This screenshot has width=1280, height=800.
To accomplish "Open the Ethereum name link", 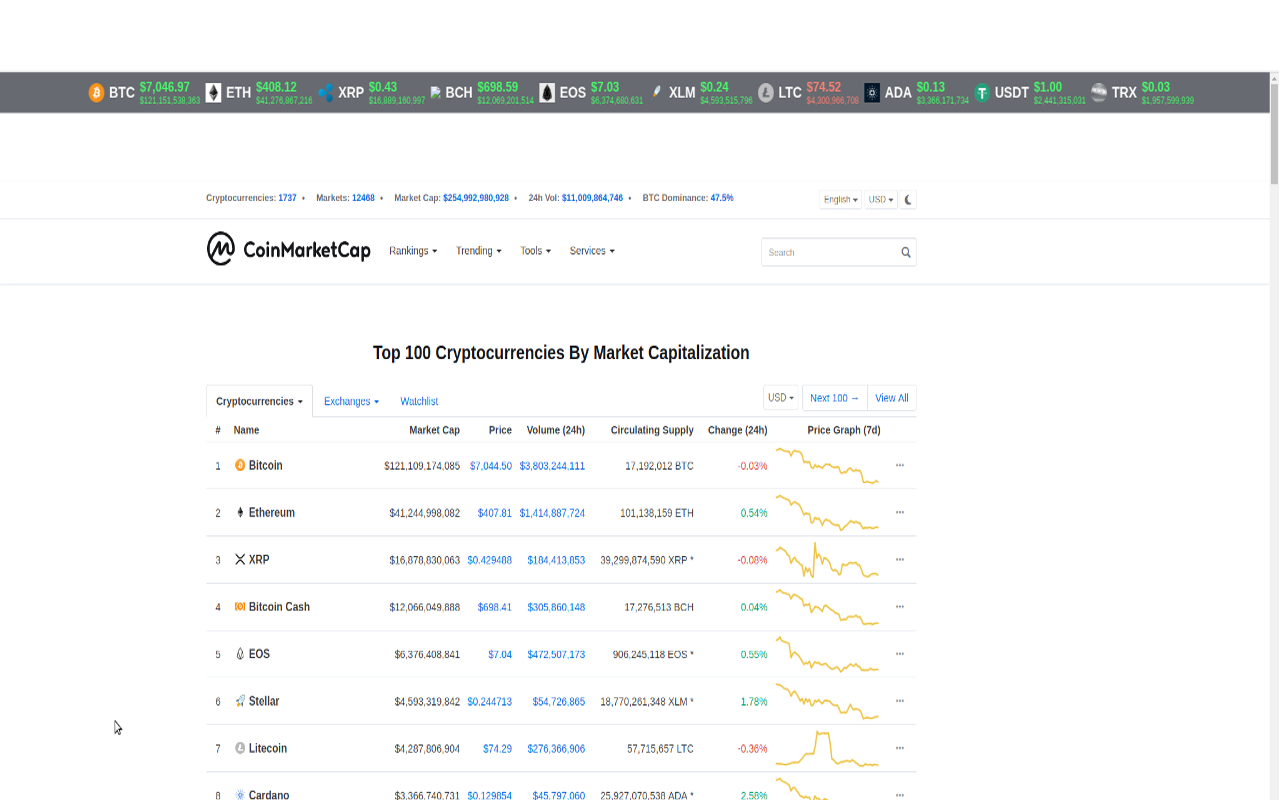I will pos(272,512).
